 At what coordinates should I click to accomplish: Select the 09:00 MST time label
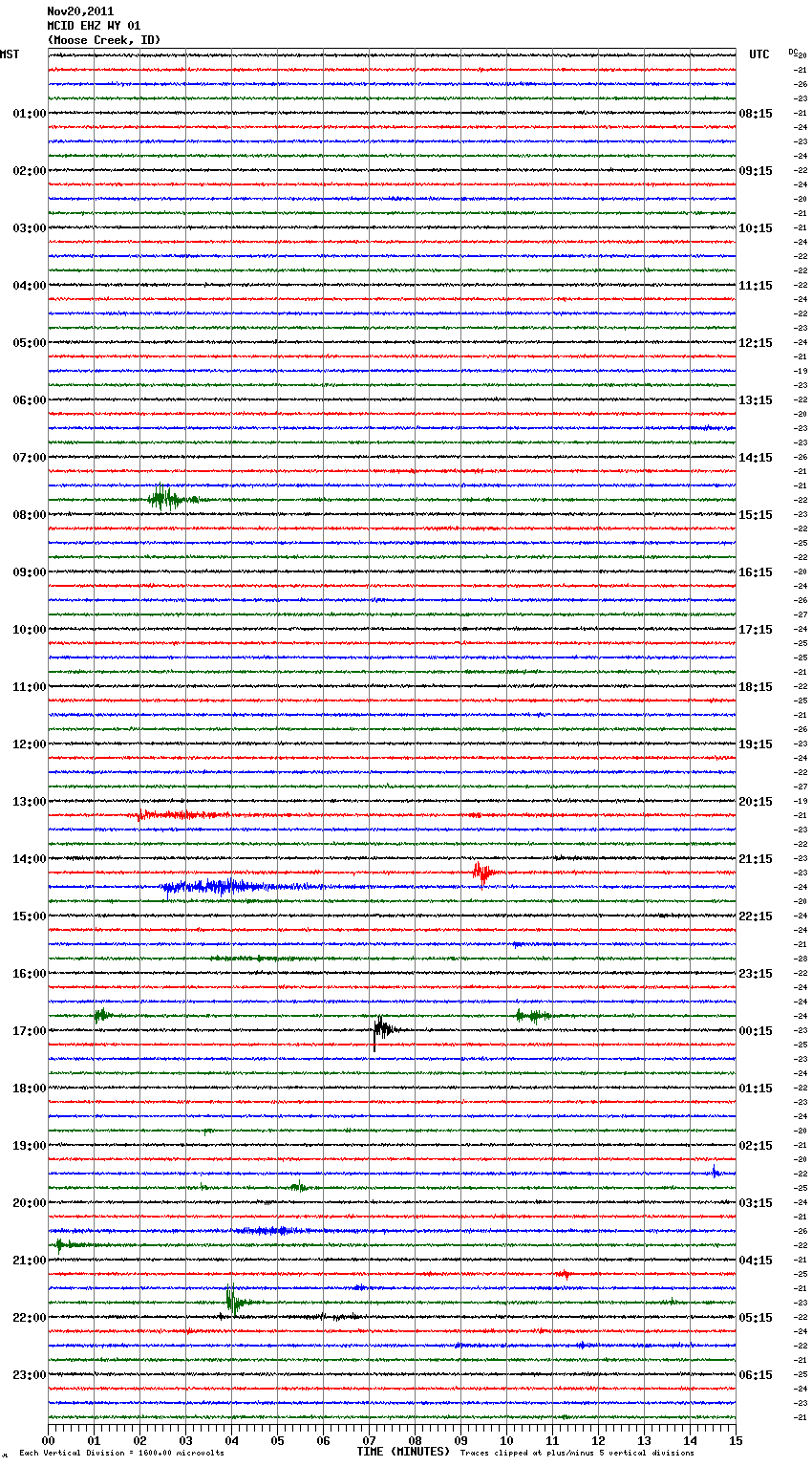29,572
